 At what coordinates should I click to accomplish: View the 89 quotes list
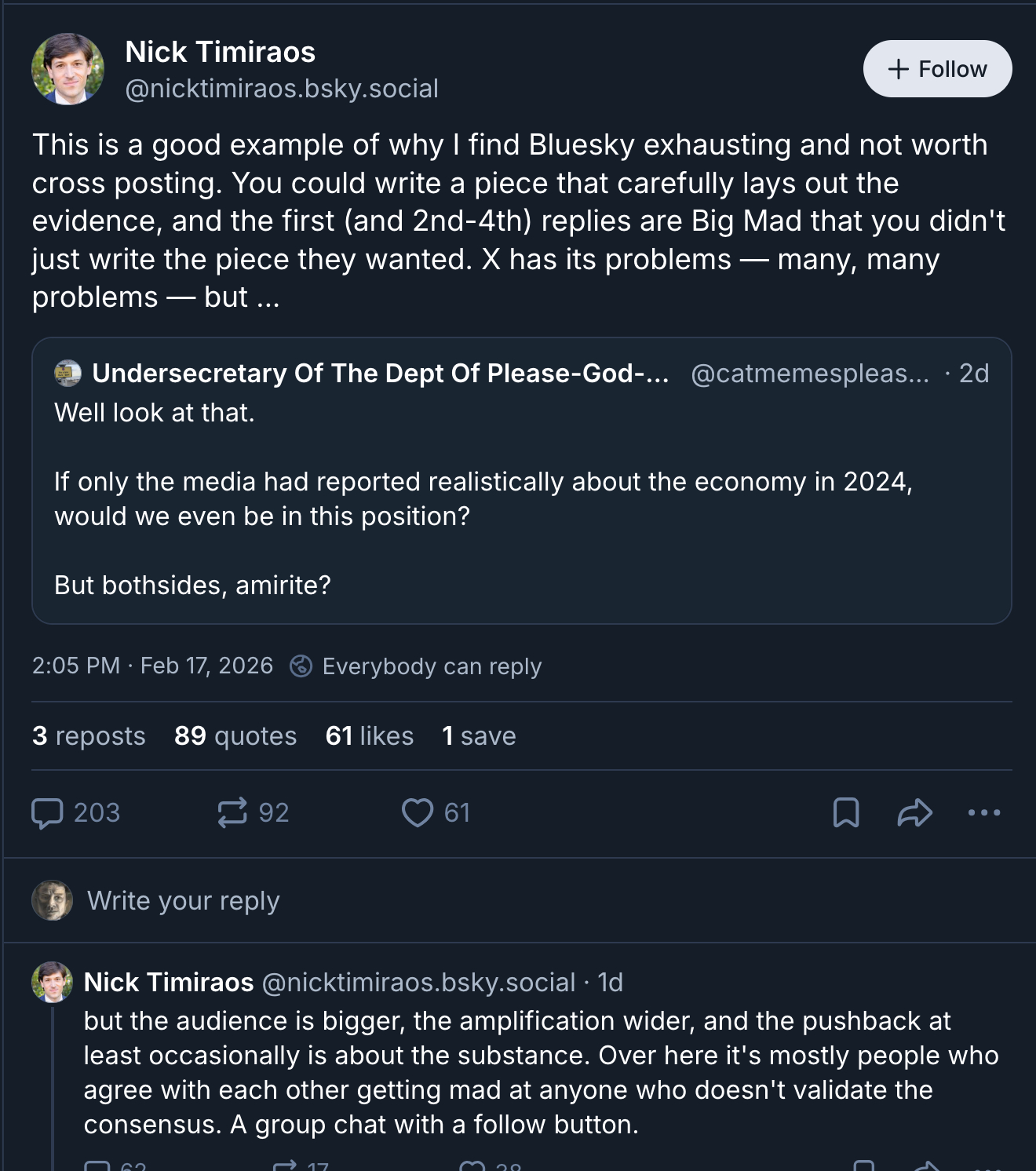pos(235,735)
